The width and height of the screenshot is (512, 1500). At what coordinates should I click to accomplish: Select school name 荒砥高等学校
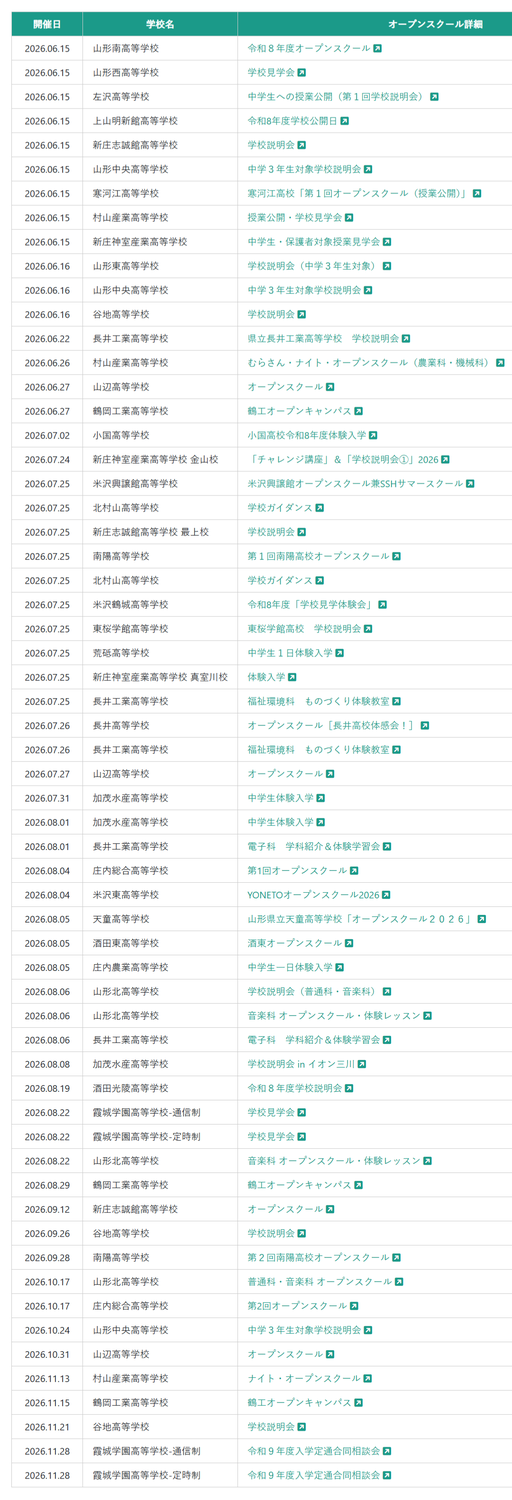click(x=120, y=653)
